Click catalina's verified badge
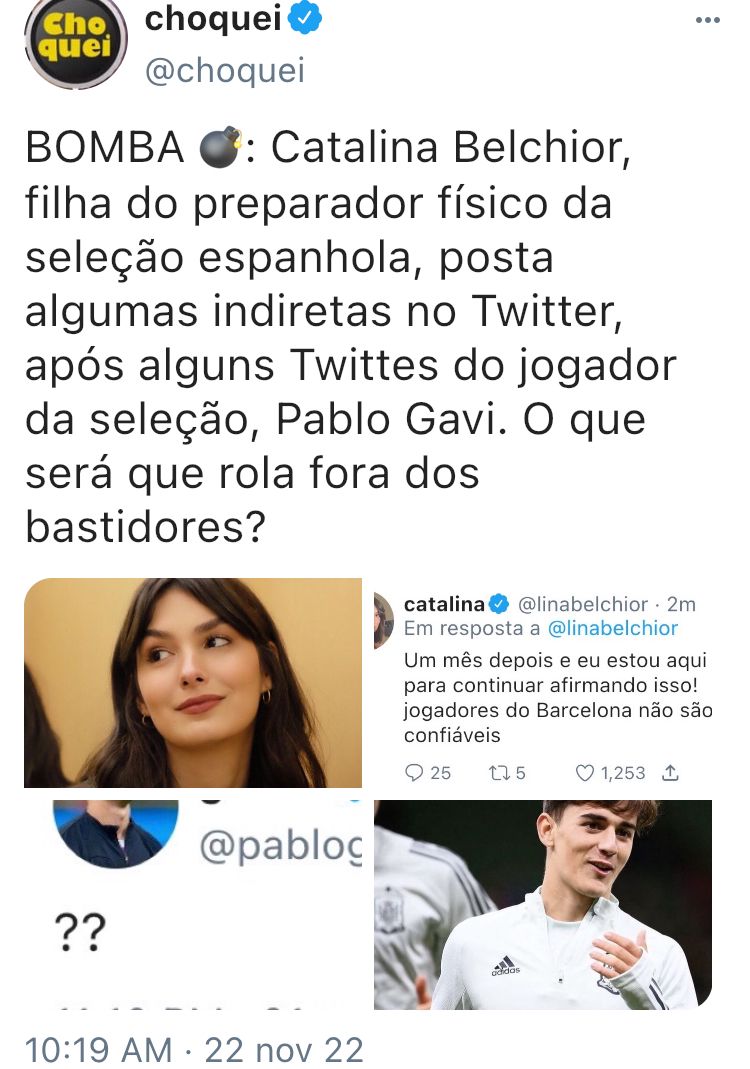Image resolution: width=750 pixels, height=1069 pixels. pos(499,604)
